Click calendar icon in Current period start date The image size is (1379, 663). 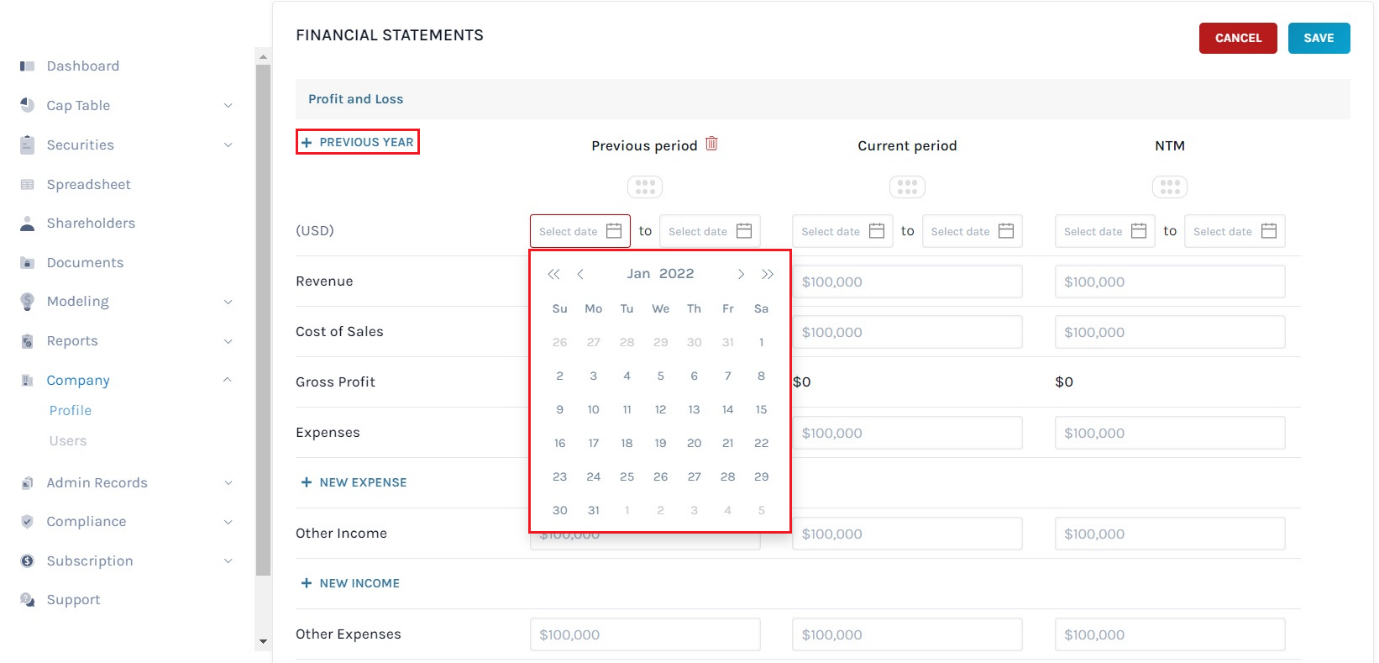tap(877, 231)
